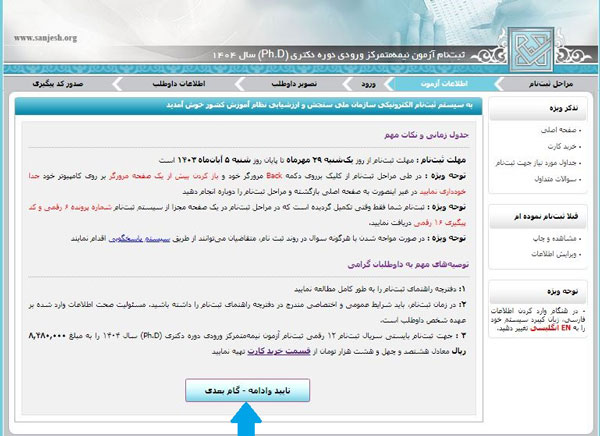
Task: Open the اطلاعات داوطلب step tab
Action: pos(179,84)
